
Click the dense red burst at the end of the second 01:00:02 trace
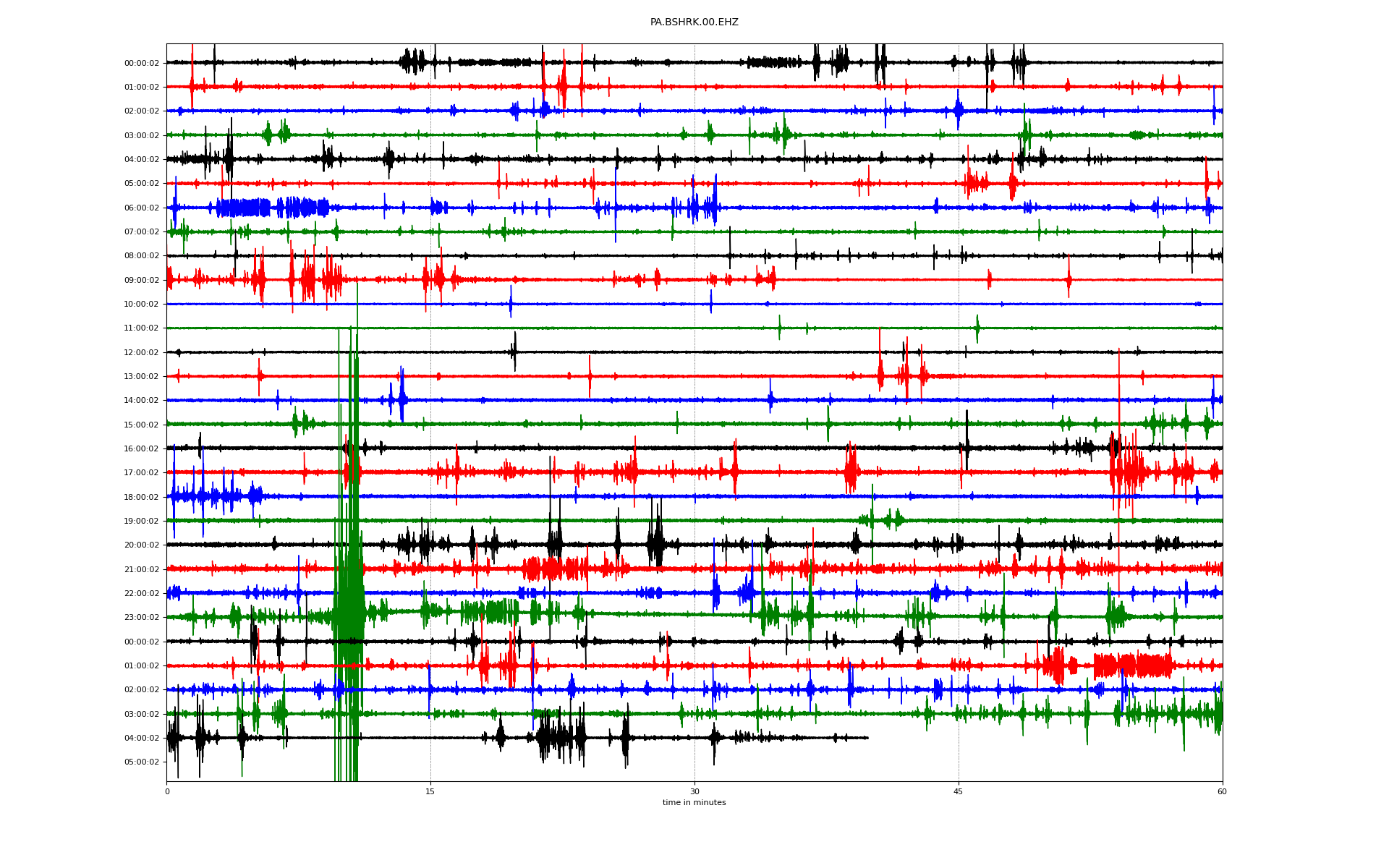pos(1132,665)
